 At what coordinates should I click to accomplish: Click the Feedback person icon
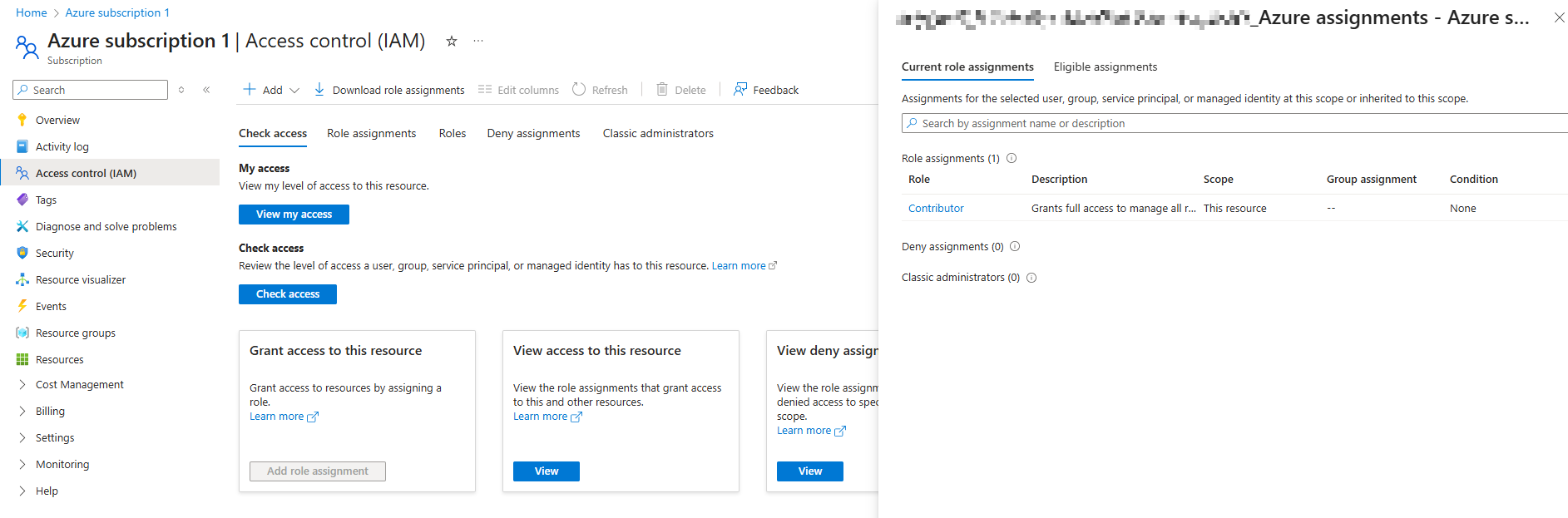(x=740, y=89)
